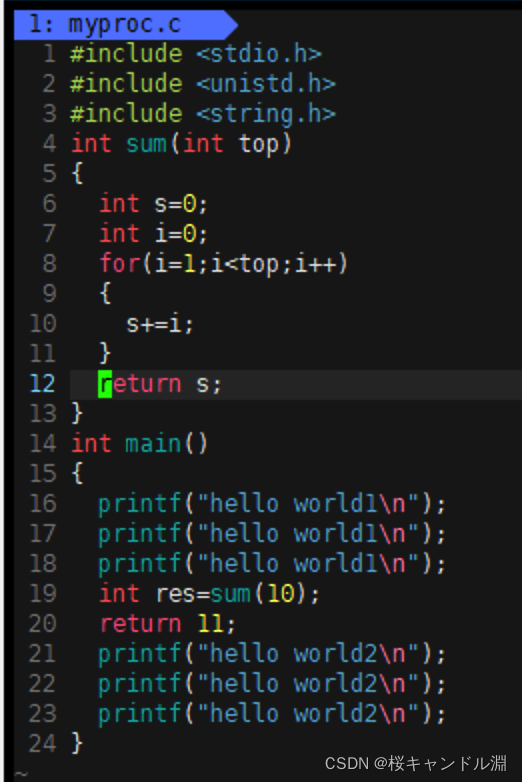Click on 'int res=sum(10);' statement
Viewport: 522px width, 782px height.
(209, 594)
